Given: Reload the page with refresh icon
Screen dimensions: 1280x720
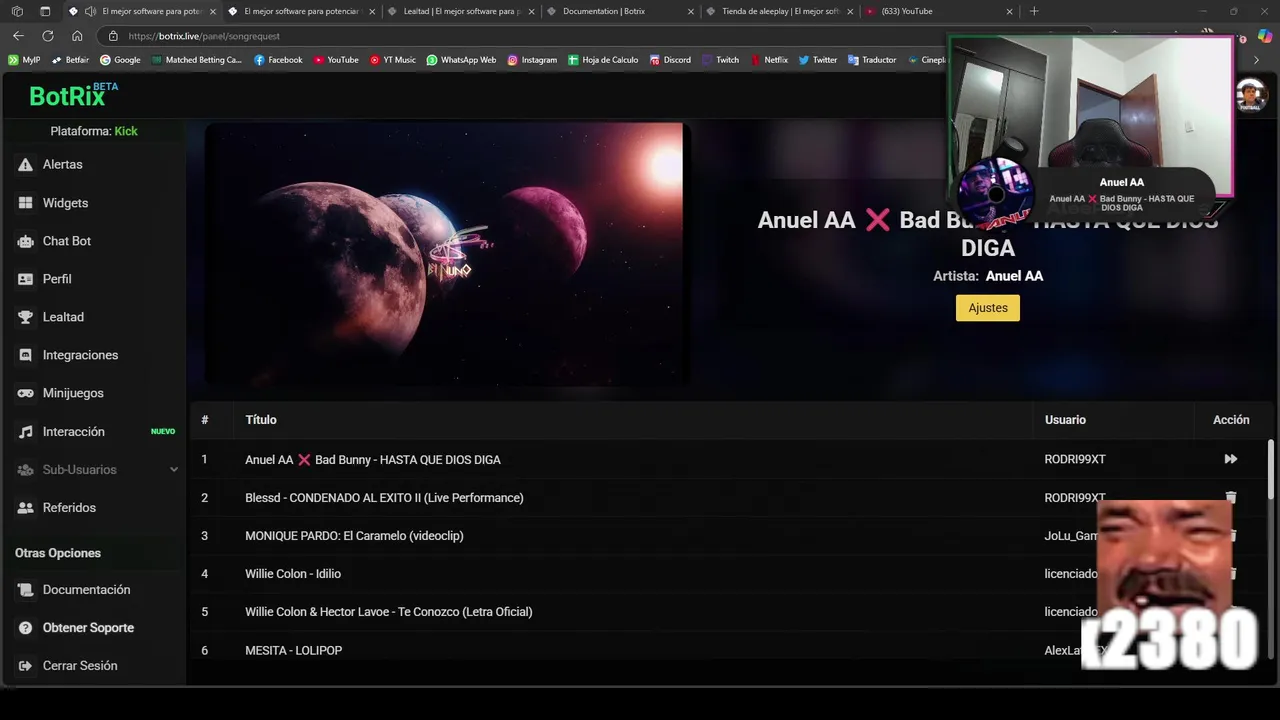Looking at the screenshot, I should tap(47, 36).
